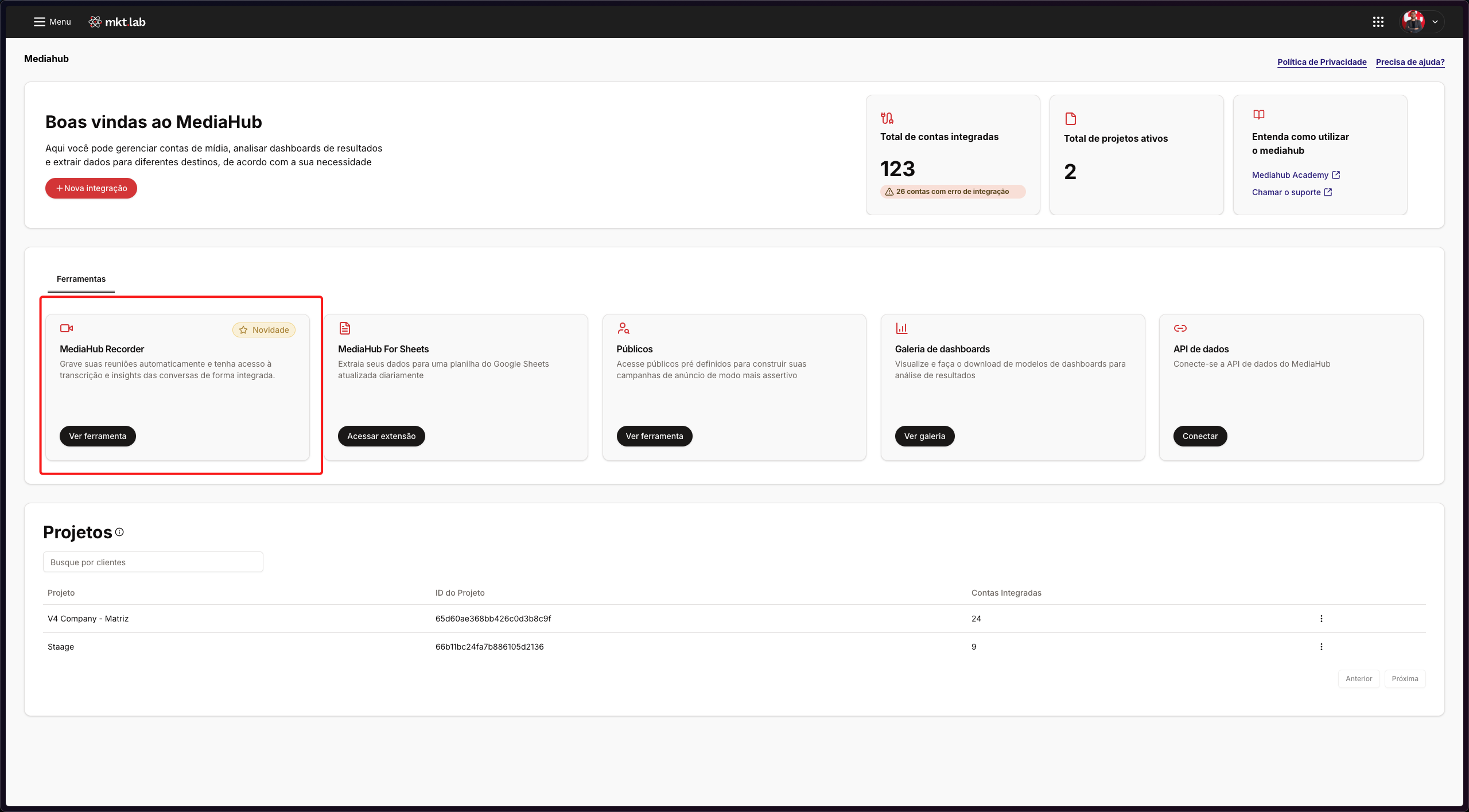
Task: Open the Política de Privacidade link
Action: click(x=1322, y=62)
